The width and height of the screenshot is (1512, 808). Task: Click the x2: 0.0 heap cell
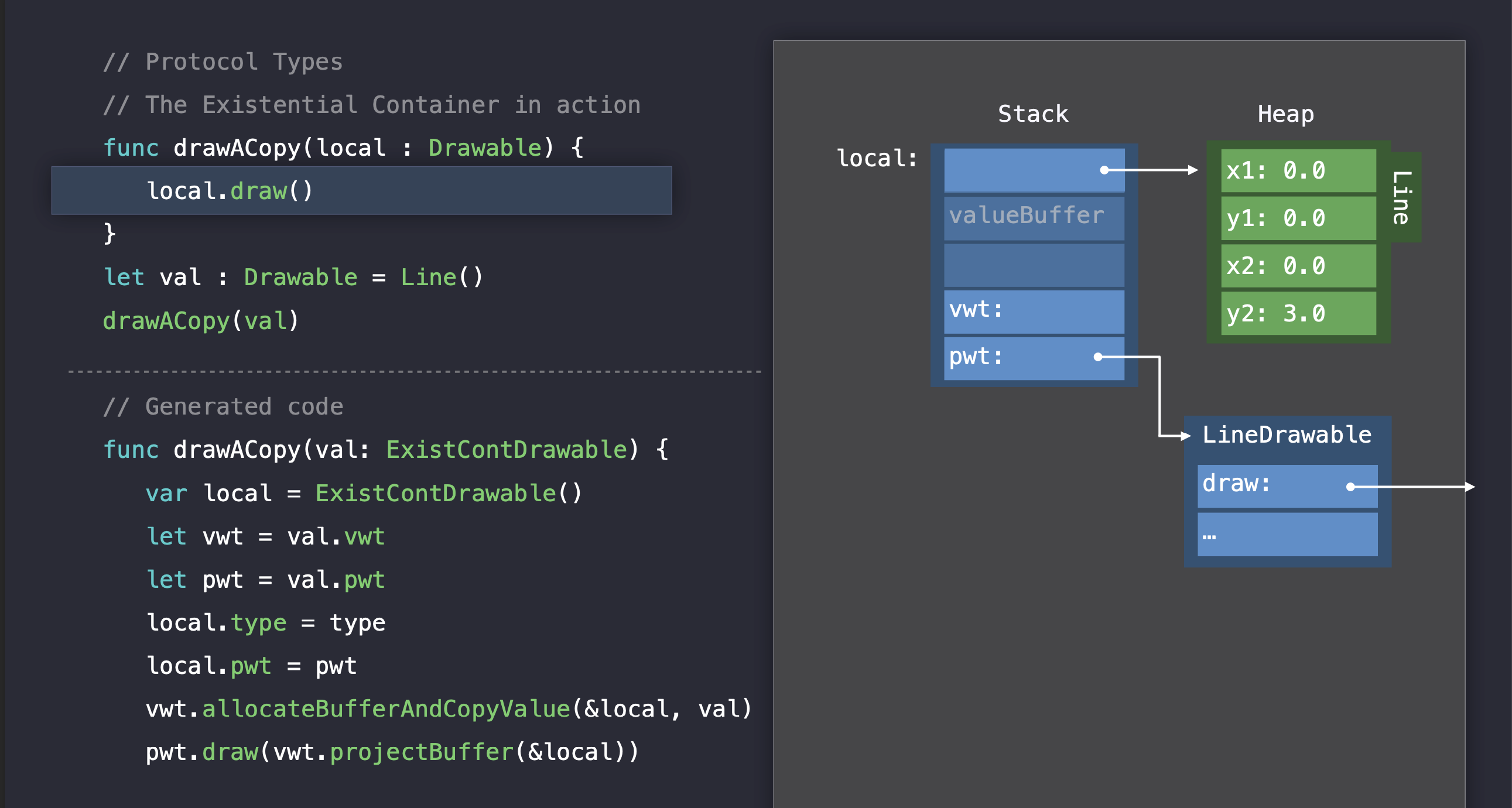1298,266
